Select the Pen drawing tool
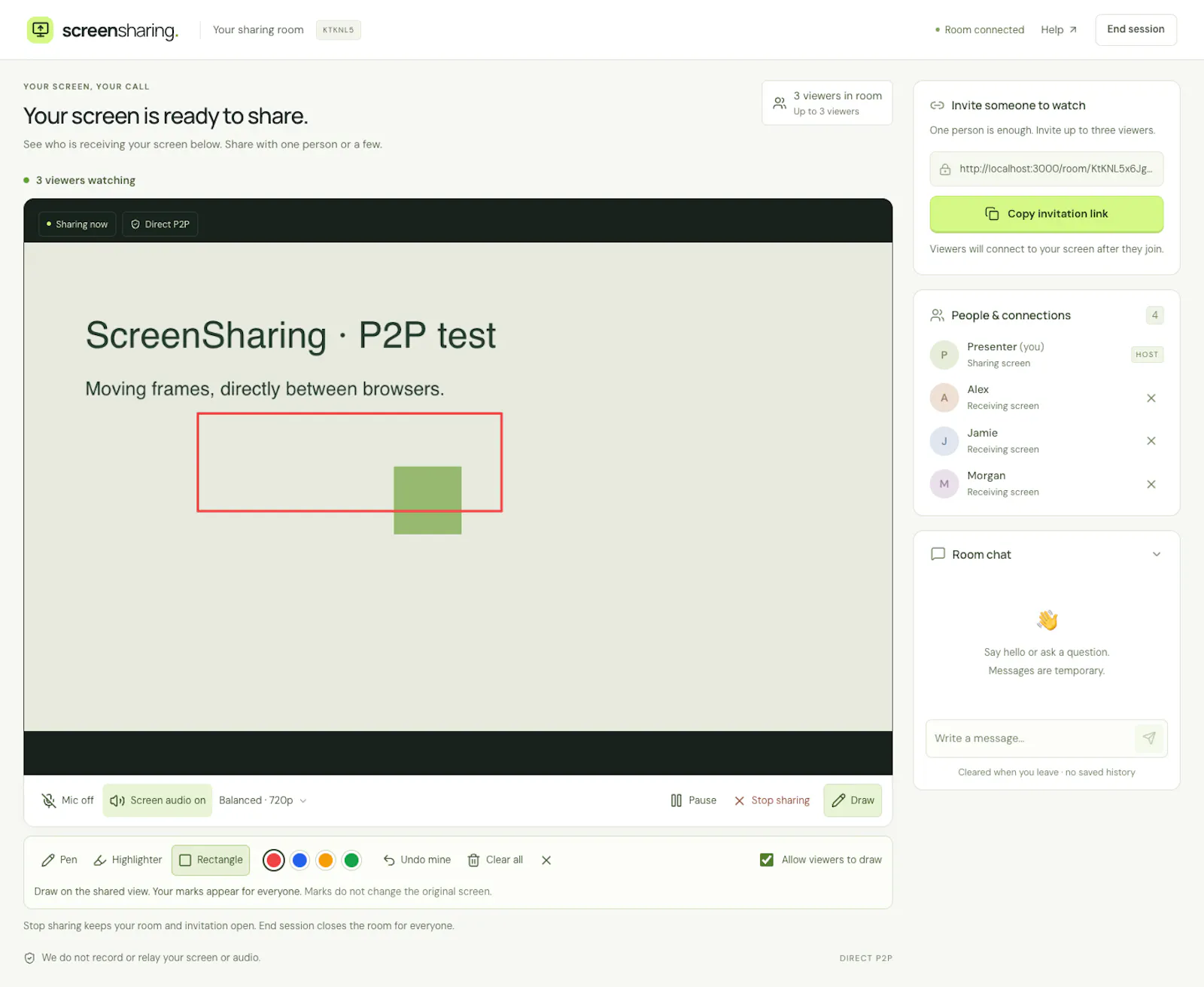This screenshot has height=987, width=1204. coord(59,860)
